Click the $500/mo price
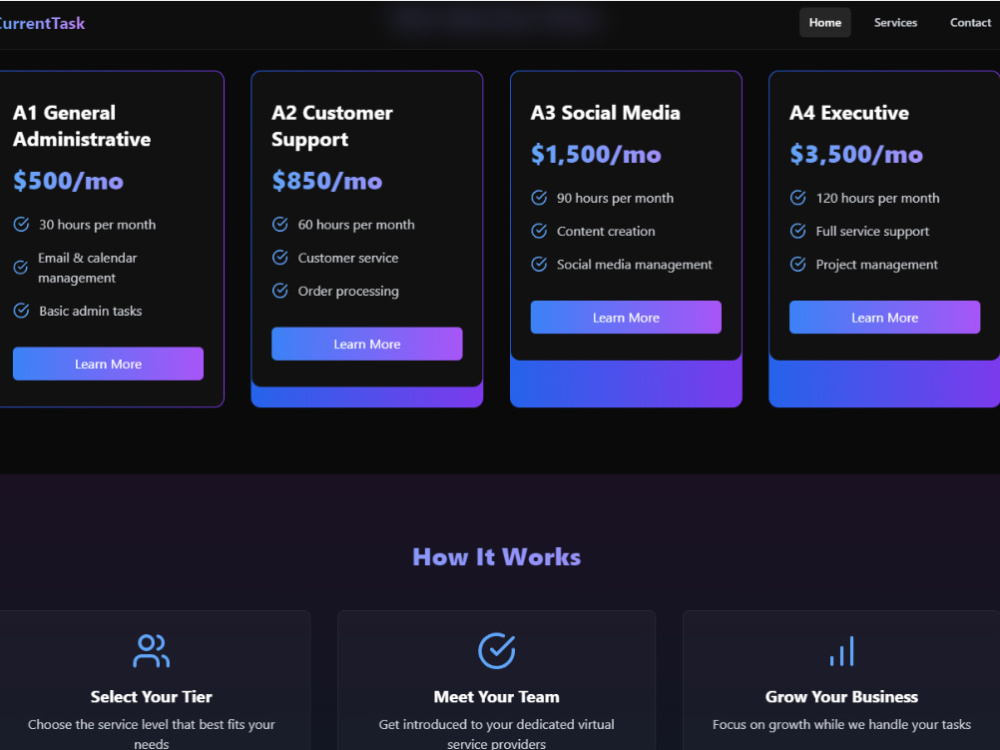 (x=68, y=181)
